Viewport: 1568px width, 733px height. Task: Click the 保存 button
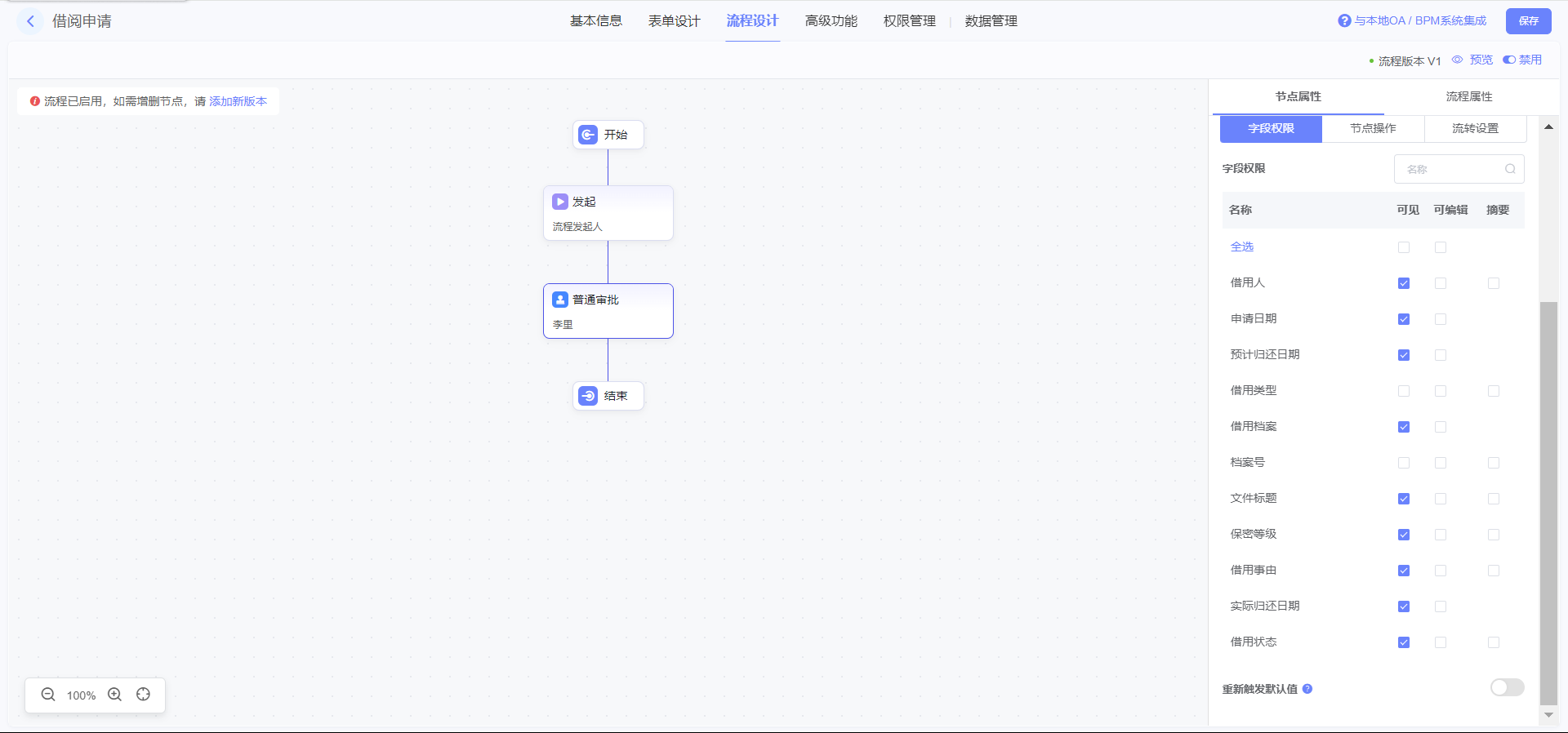[x=1528, y=21]
